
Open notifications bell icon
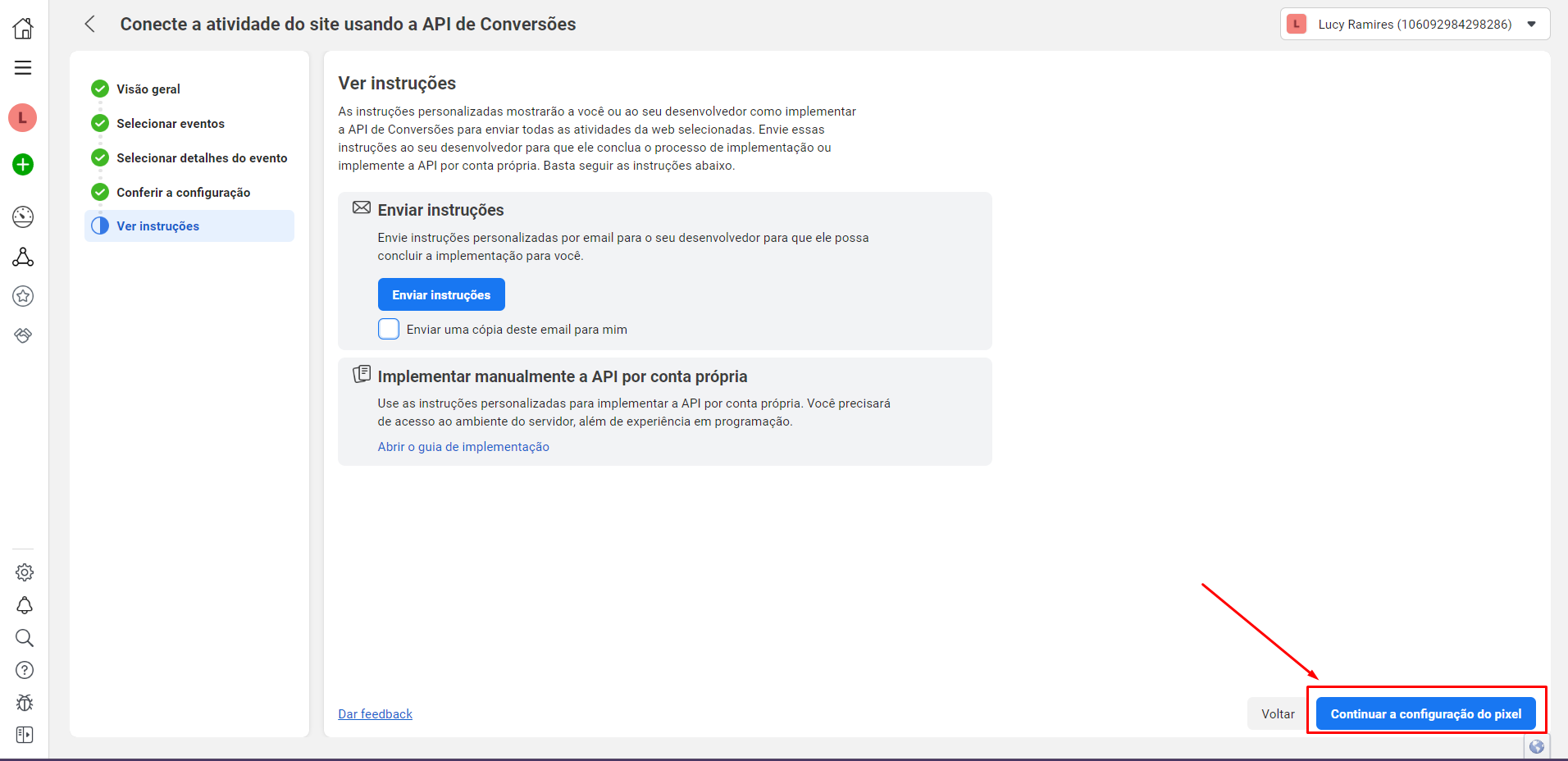25,605
